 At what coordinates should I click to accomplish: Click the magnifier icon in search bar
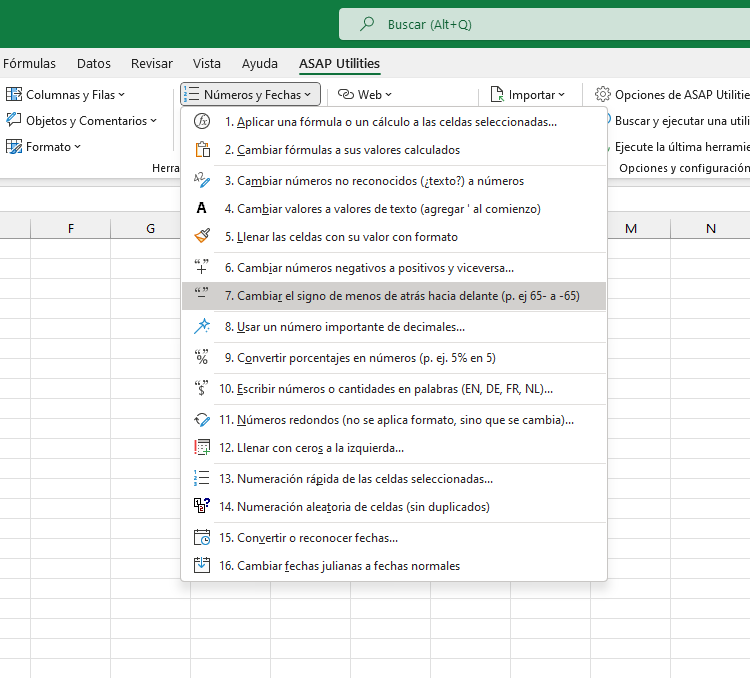pos(367,23)
